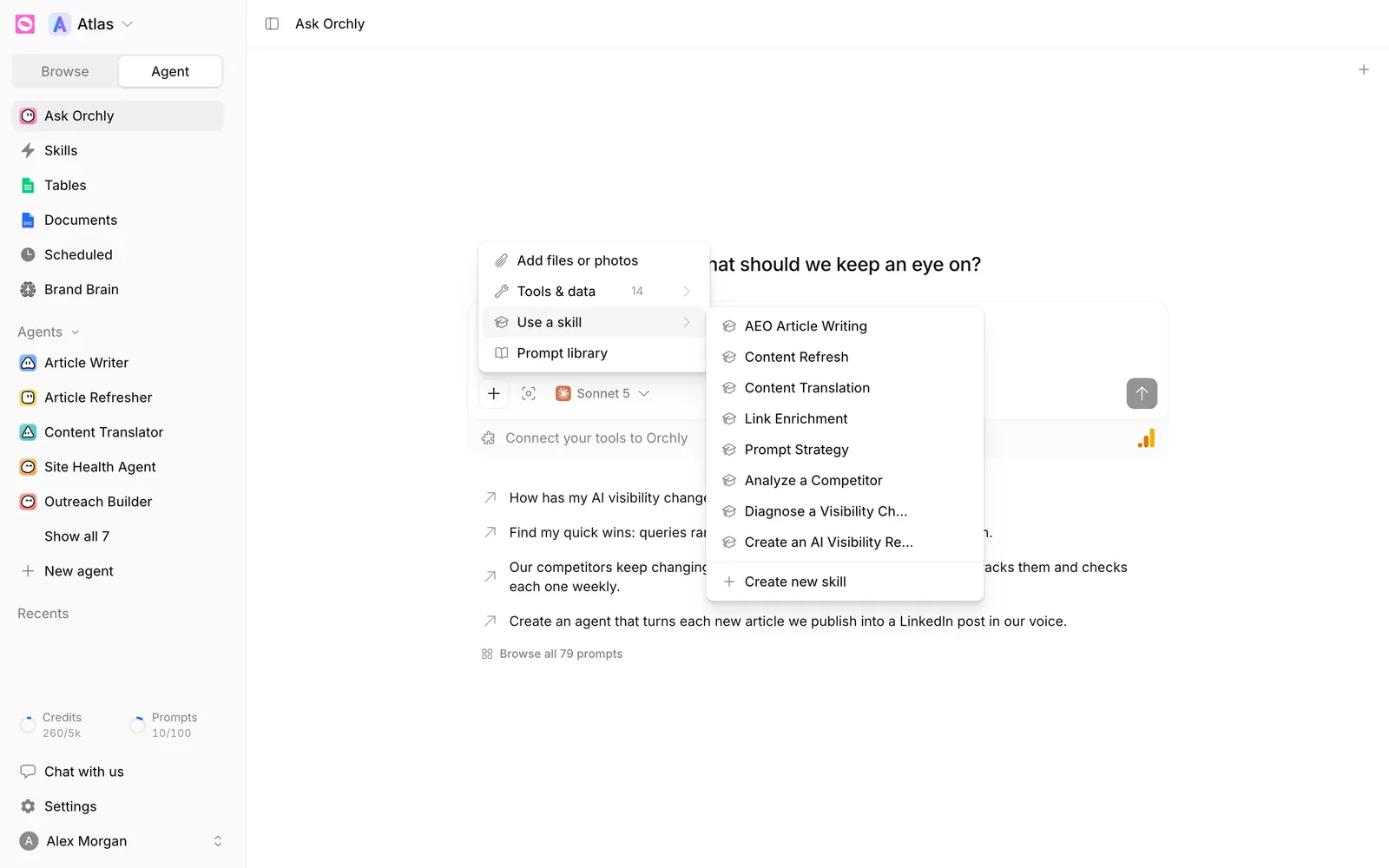1389x868 pixels.
Task: Open Browse all 79 prompts
Action: coord(552,654)
